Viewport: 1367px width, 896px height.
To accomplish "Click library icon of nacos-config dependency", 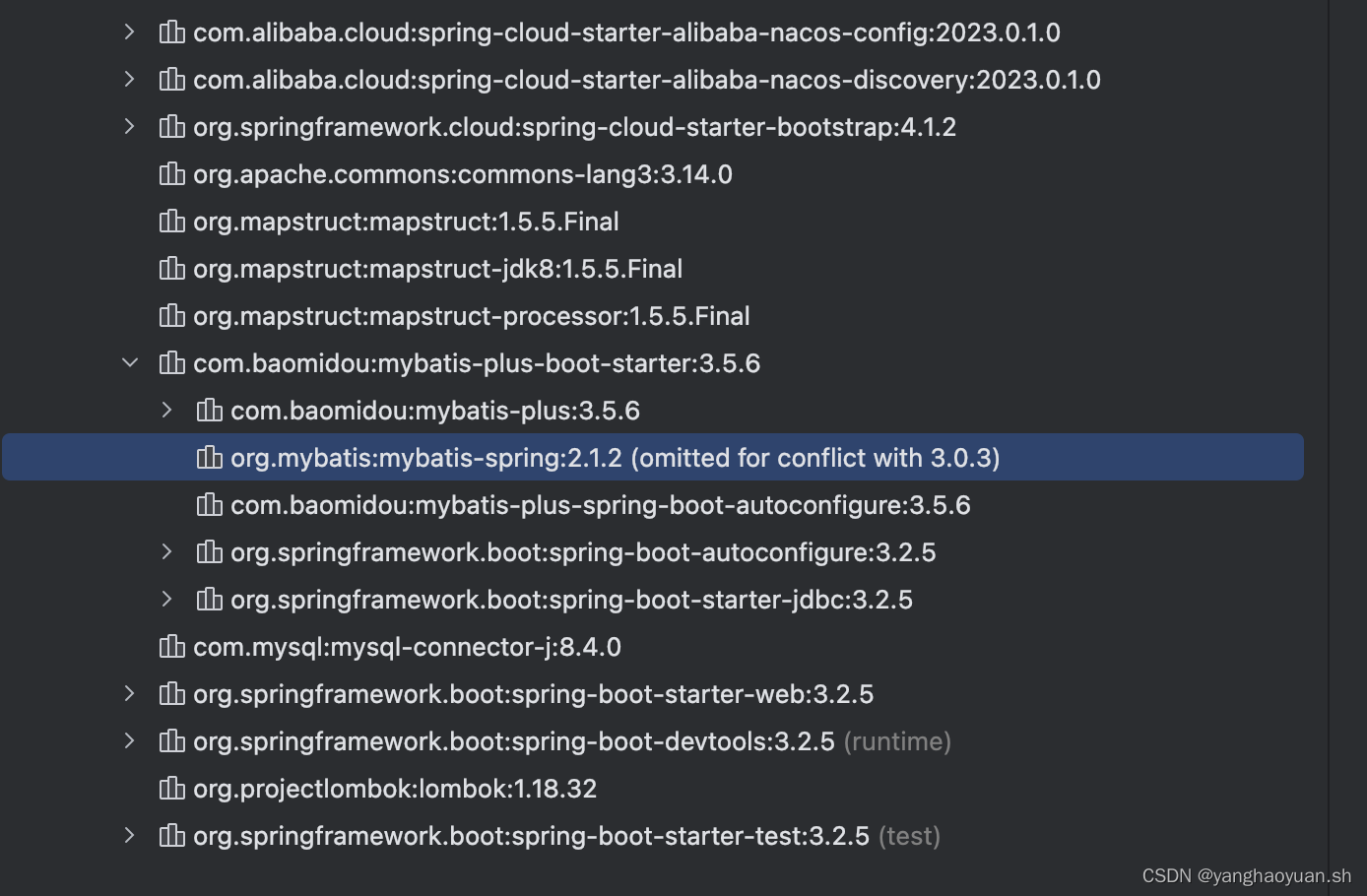I will click(x=172, y=32).
